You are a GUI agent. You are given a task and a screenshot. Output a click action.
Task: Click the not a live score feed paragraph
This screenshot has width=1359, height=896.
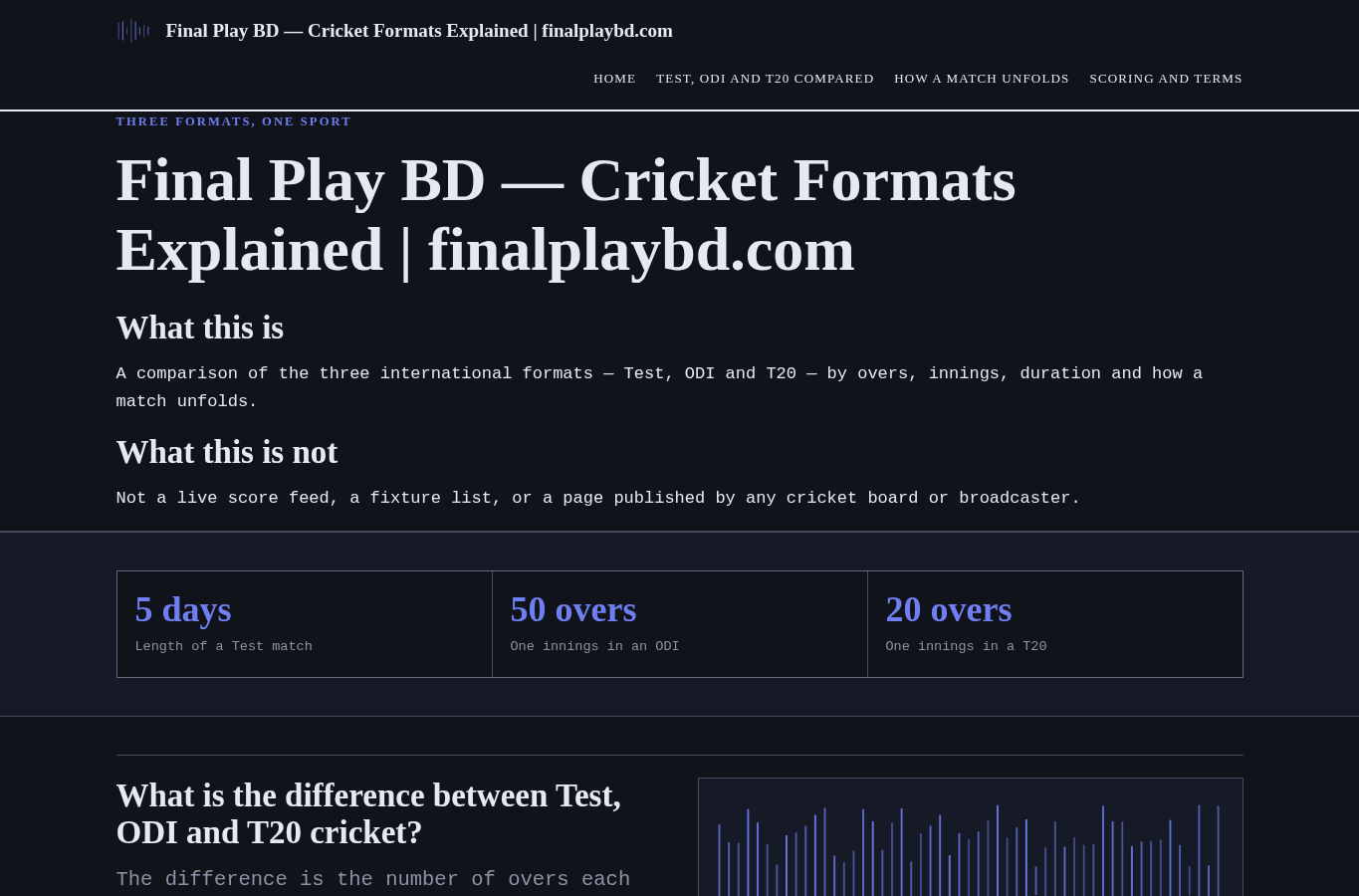[598, 498]
